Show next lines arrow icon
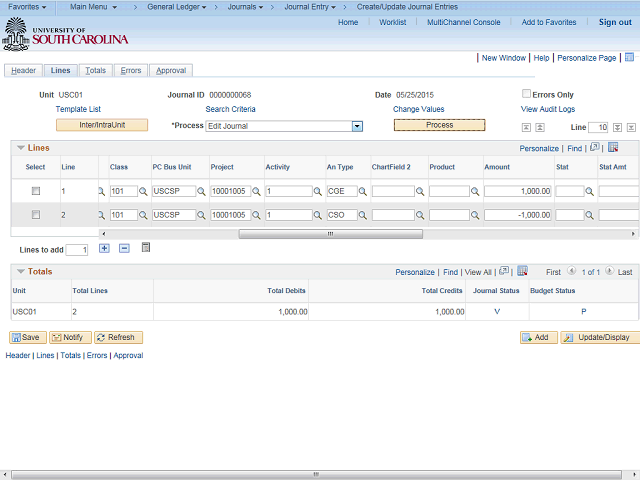This screenshot has height=480, width=640. 618,128
